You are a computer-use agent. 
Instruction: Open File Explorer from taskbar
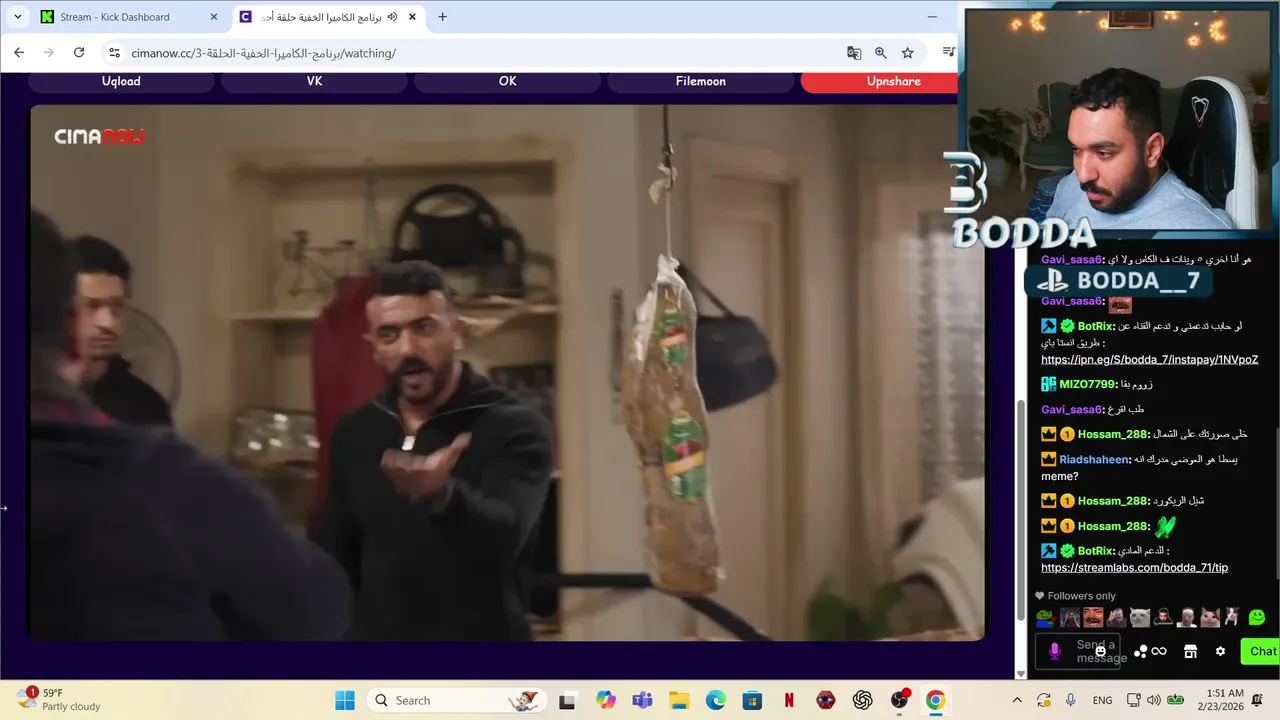pos(679,700)
